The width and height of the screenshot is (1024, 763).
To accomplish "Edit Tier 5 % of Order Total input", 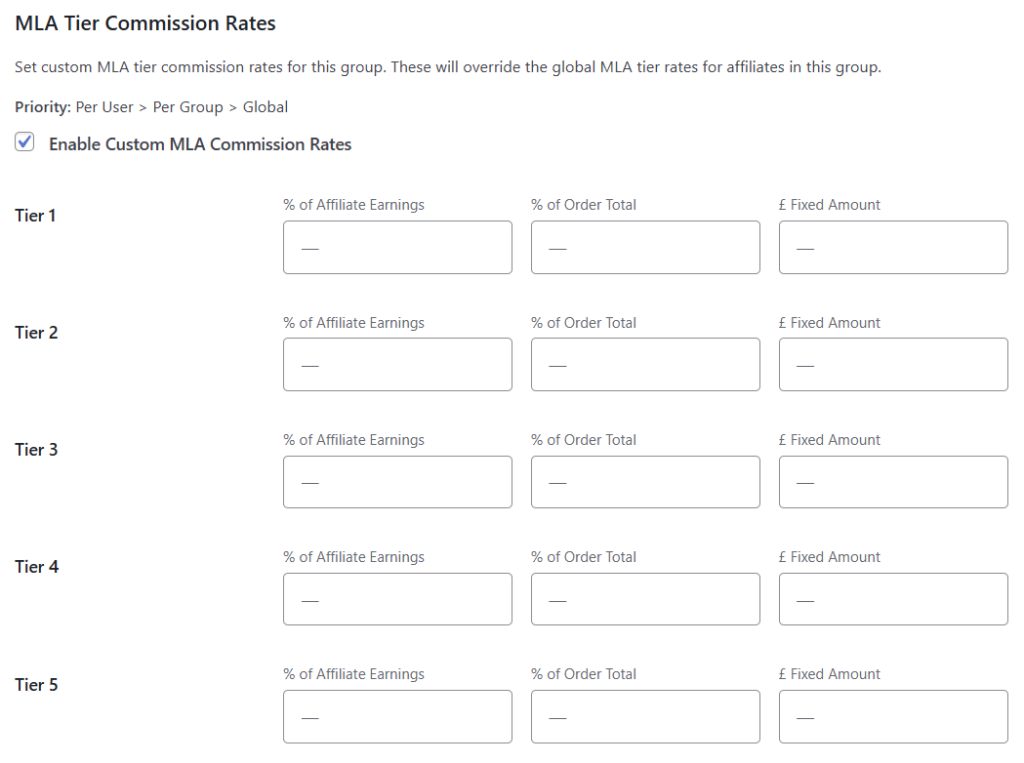I will (645, 716).
